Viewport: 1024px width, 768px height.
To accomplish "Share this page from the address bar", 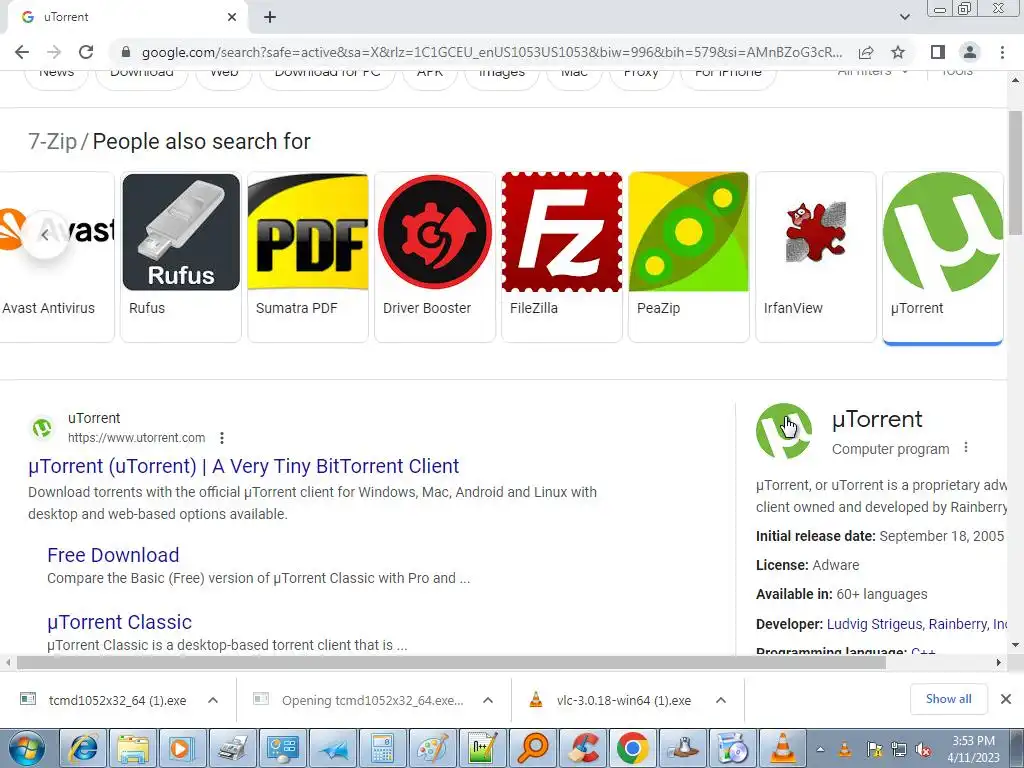I will point(866,52).
